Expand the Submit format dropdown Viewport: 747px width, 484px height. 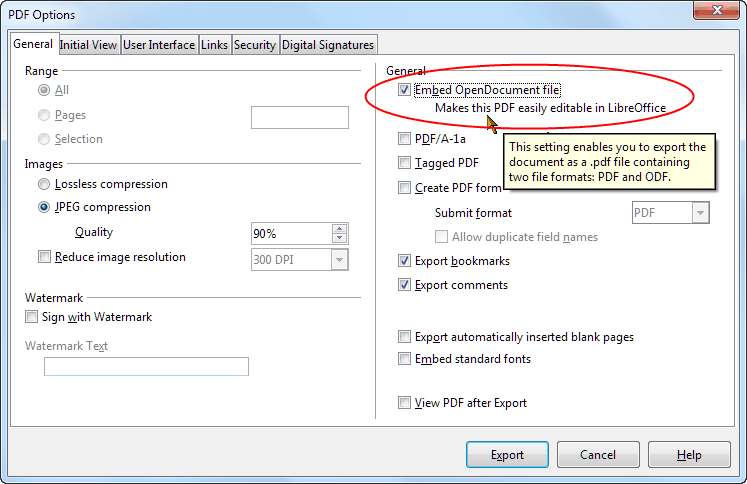700,213
